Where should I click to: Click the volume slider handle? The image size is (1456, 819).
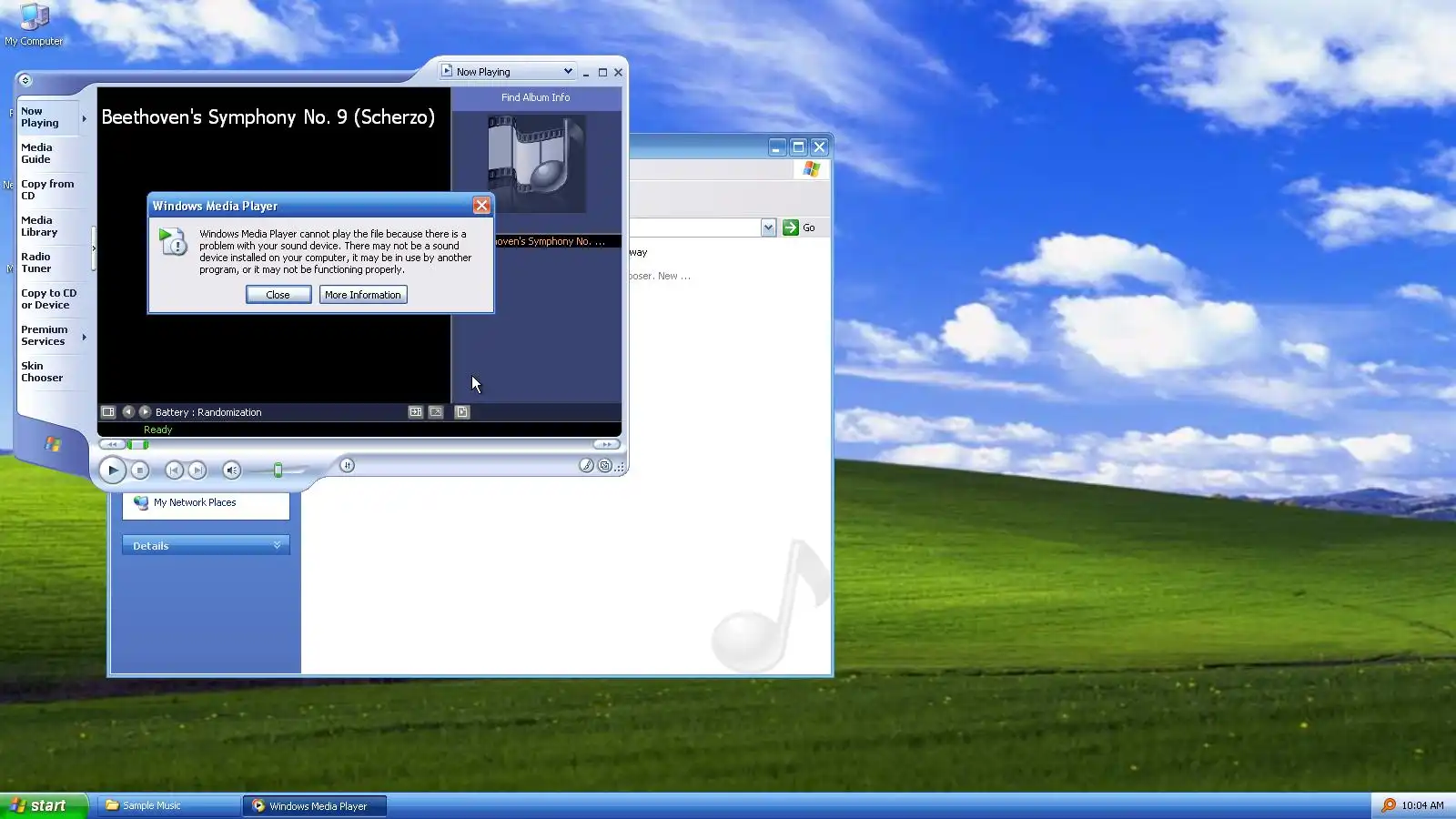(x=278, y=470)
